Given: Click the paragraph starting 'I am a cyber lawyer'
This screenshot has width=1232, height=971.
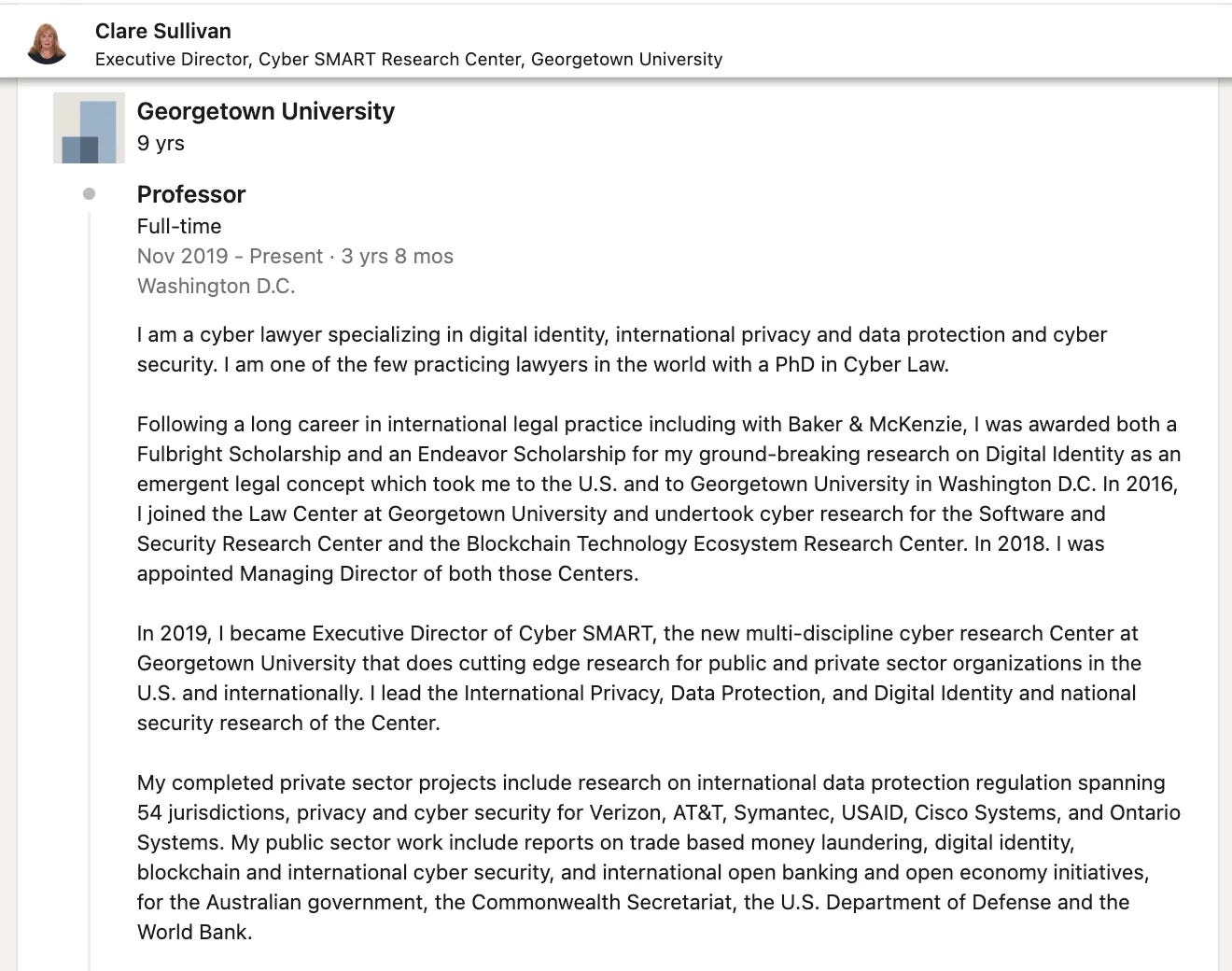Looking at the screenshot, I should (x=622, y=349).
